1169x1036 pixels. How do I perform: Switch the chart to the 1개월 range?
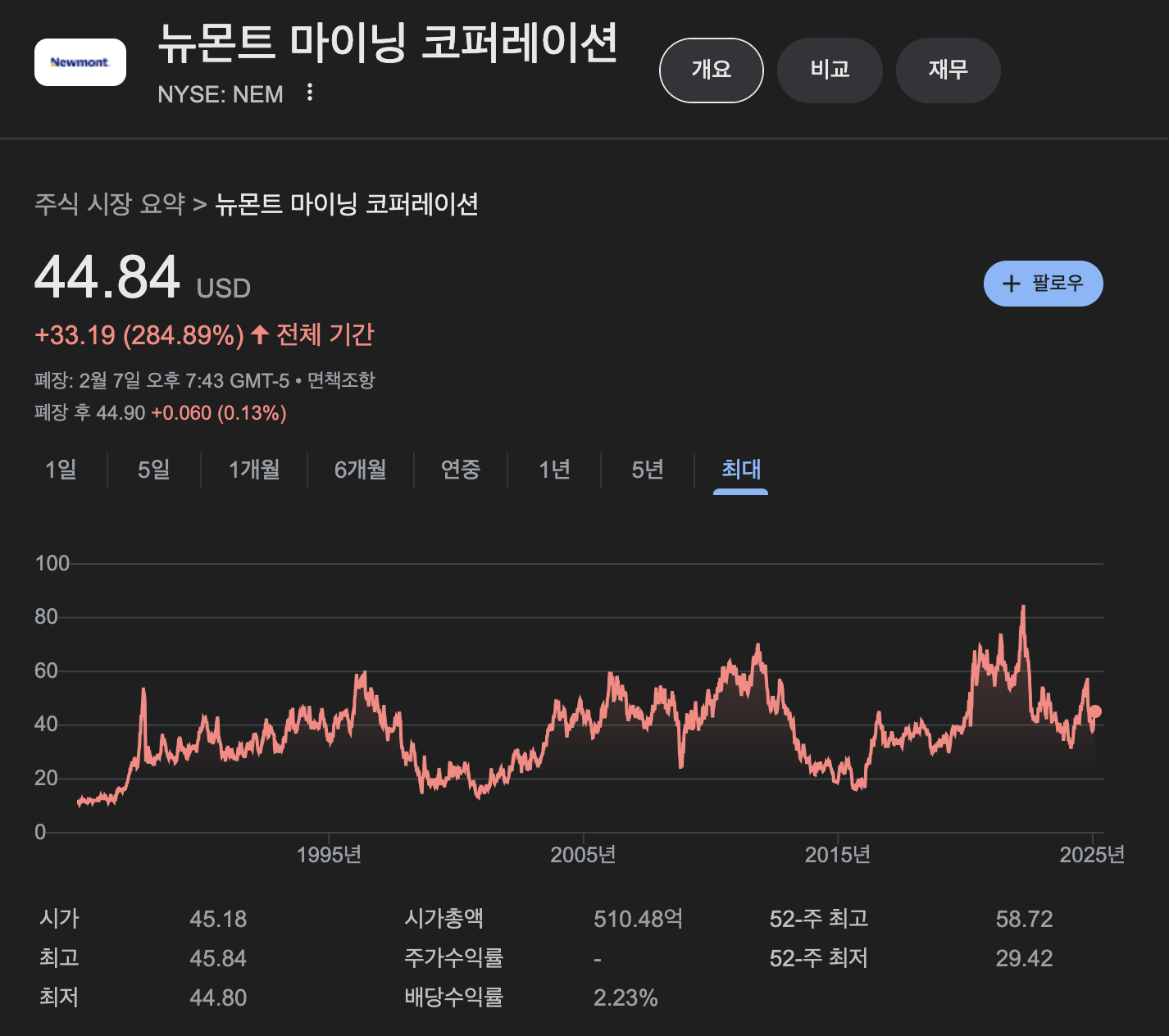click(254, 470)
